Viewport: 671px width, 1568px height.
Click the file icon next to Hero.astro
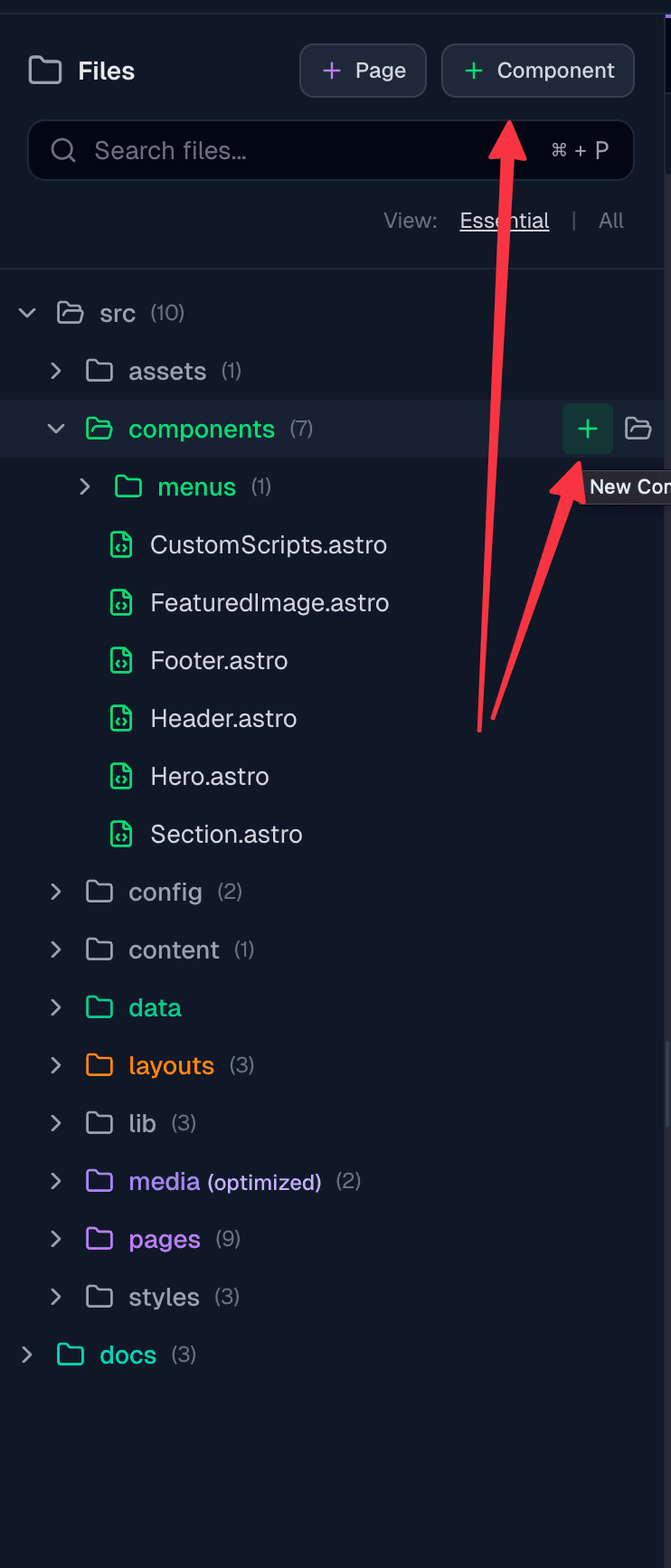tap(121, 776)
